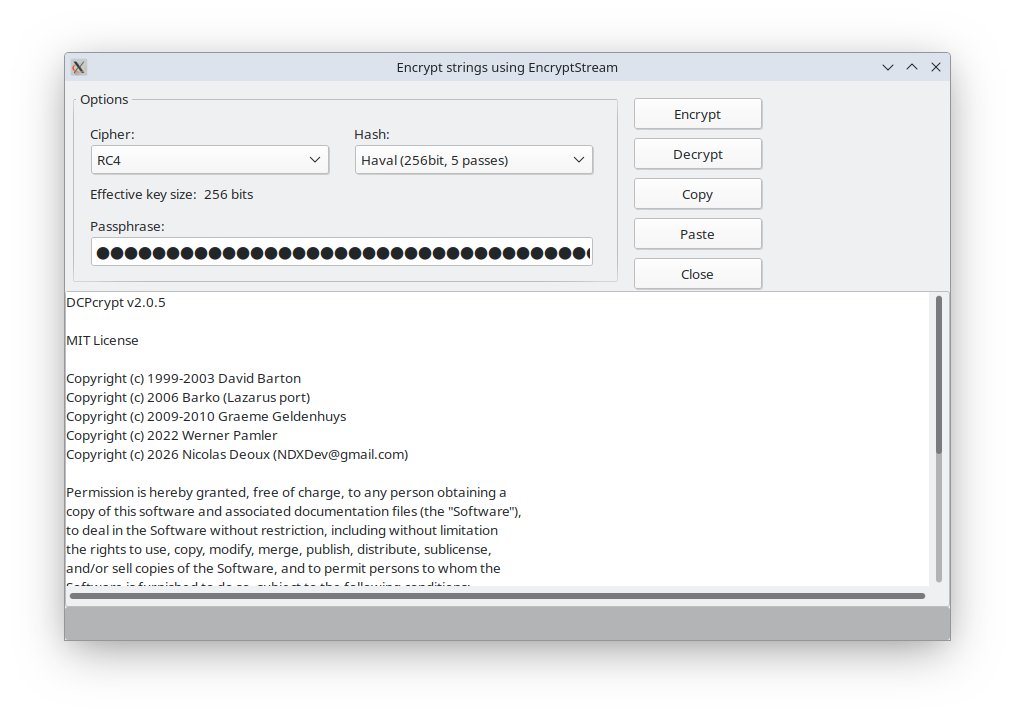Click the 'to deal in the Software' line

pos(282,531)
